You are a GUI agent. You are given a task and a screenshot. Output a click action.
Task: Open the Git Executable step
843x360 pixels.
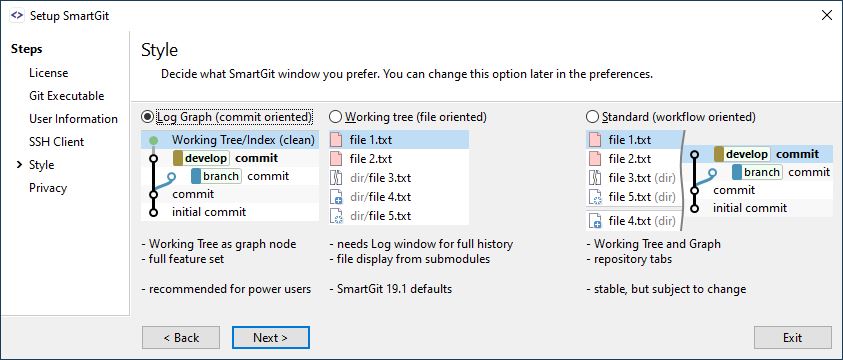pos(67,96)
